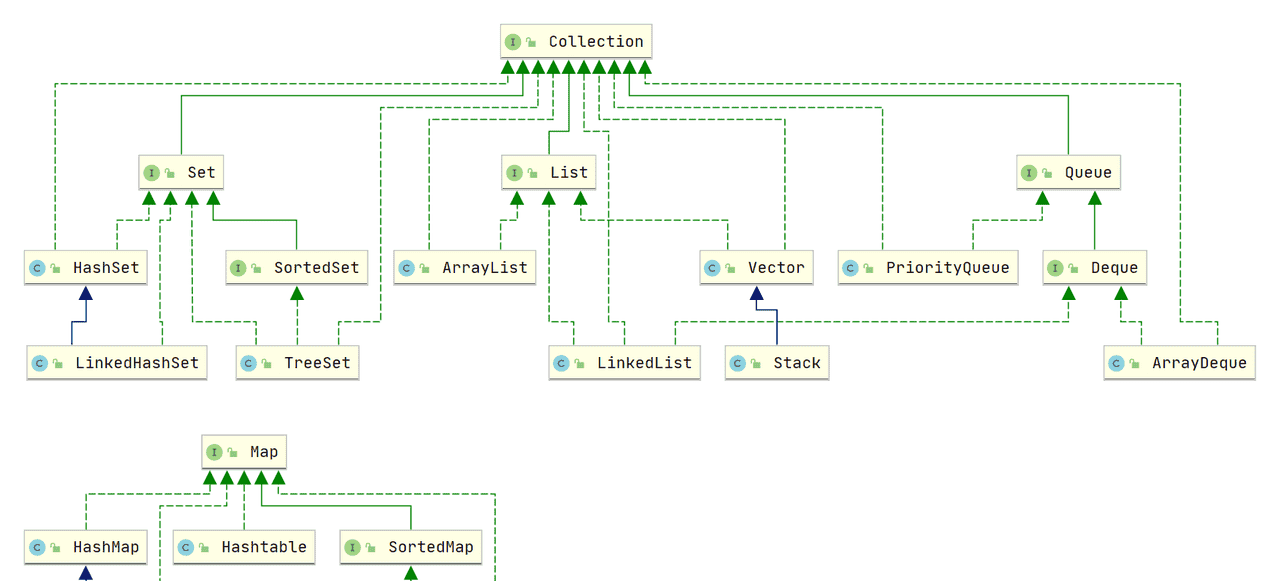
Task: Select the HashMap class node
Action: 85,547
